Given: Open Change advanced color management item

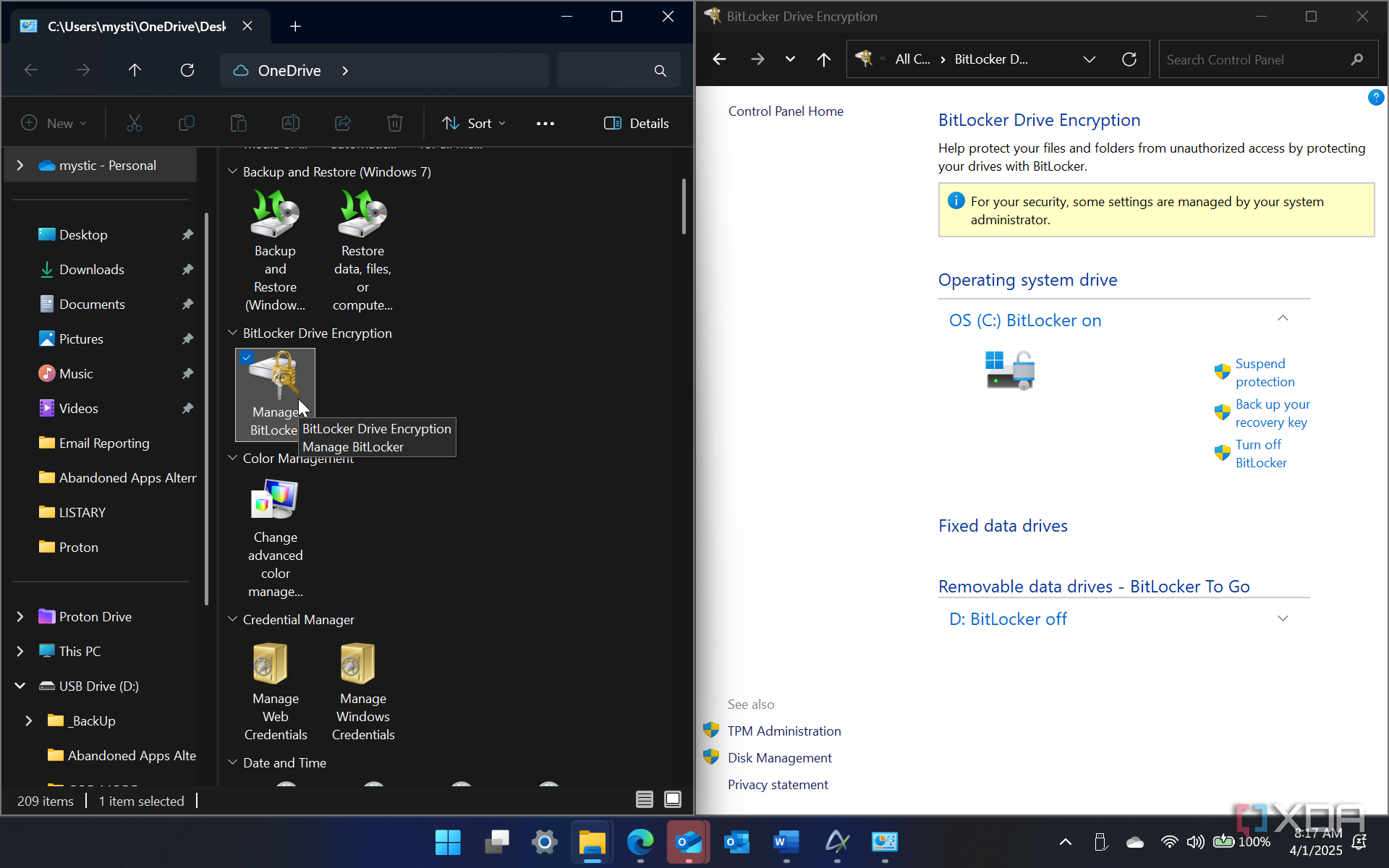Looking at the screenshot, I should point(275,538).
